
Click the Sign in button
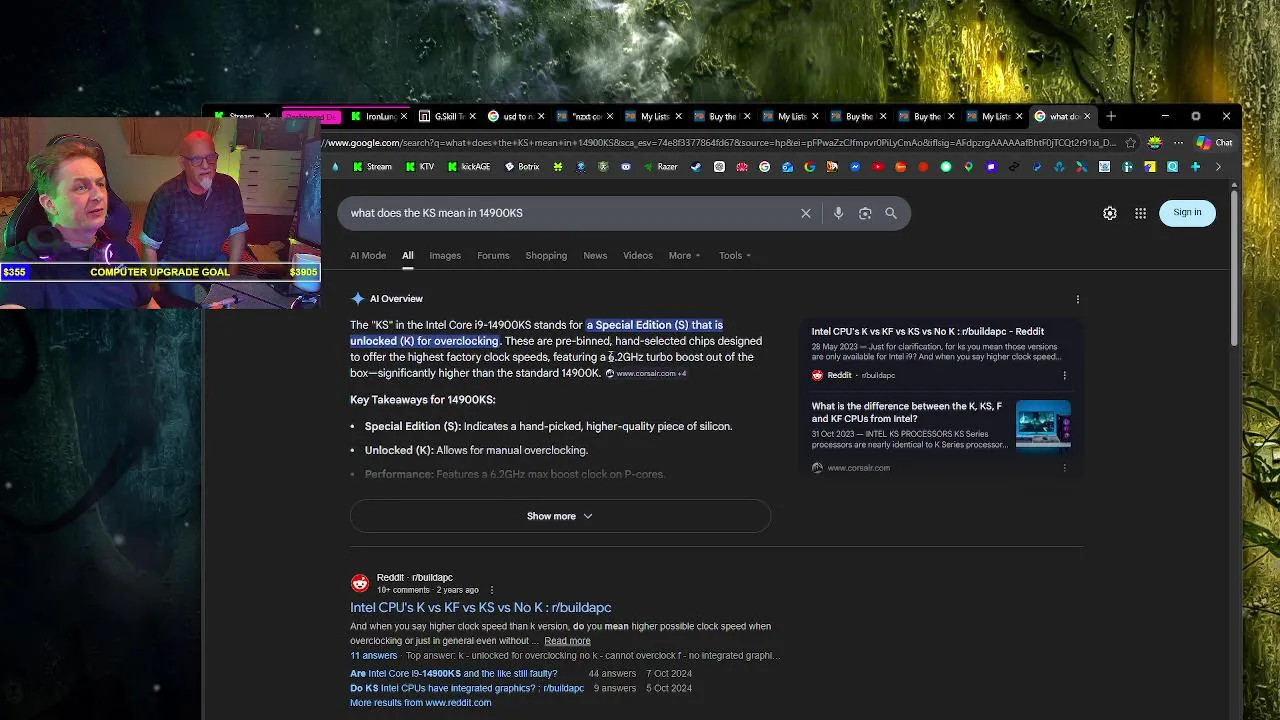[x=1187, y=212]
